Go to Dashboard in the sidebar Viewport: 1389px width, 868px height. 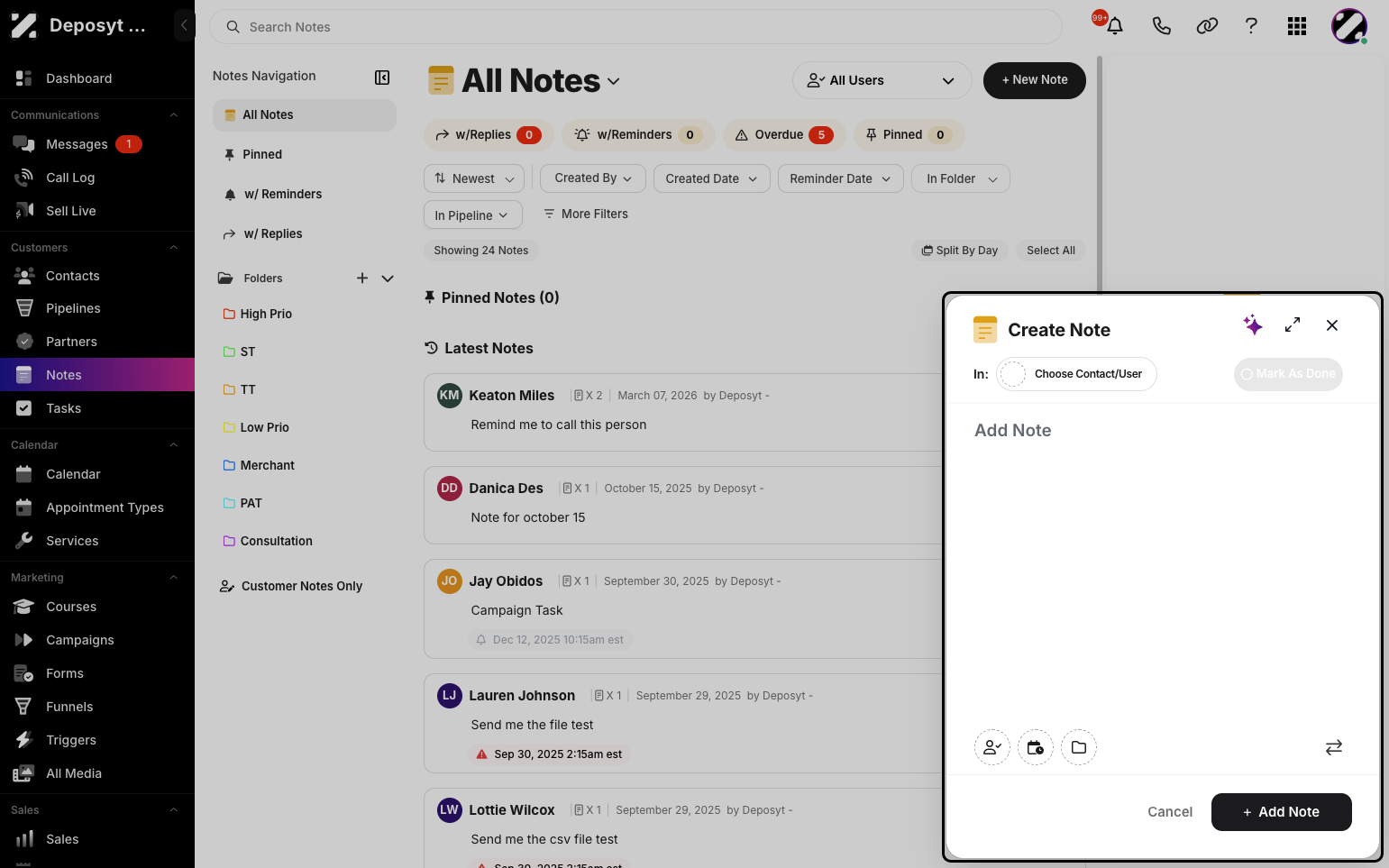[97, 78]
